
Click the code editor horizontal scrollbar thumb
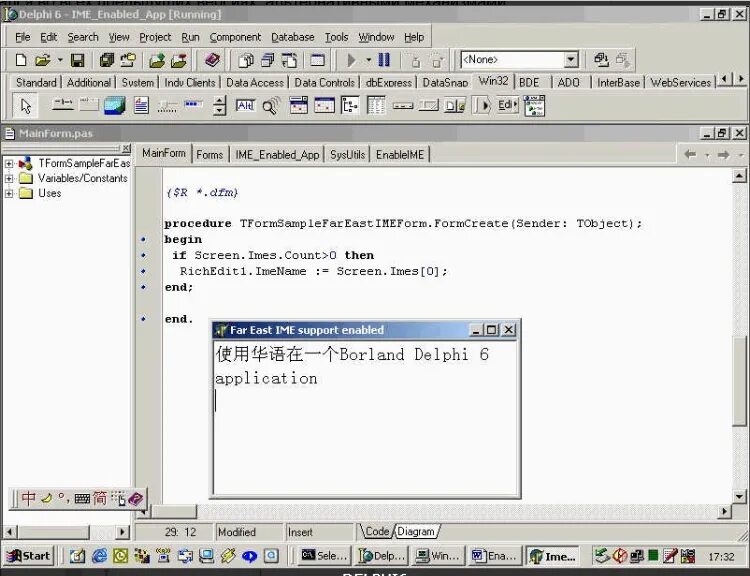pyautogui.click(x=175, y=511)
